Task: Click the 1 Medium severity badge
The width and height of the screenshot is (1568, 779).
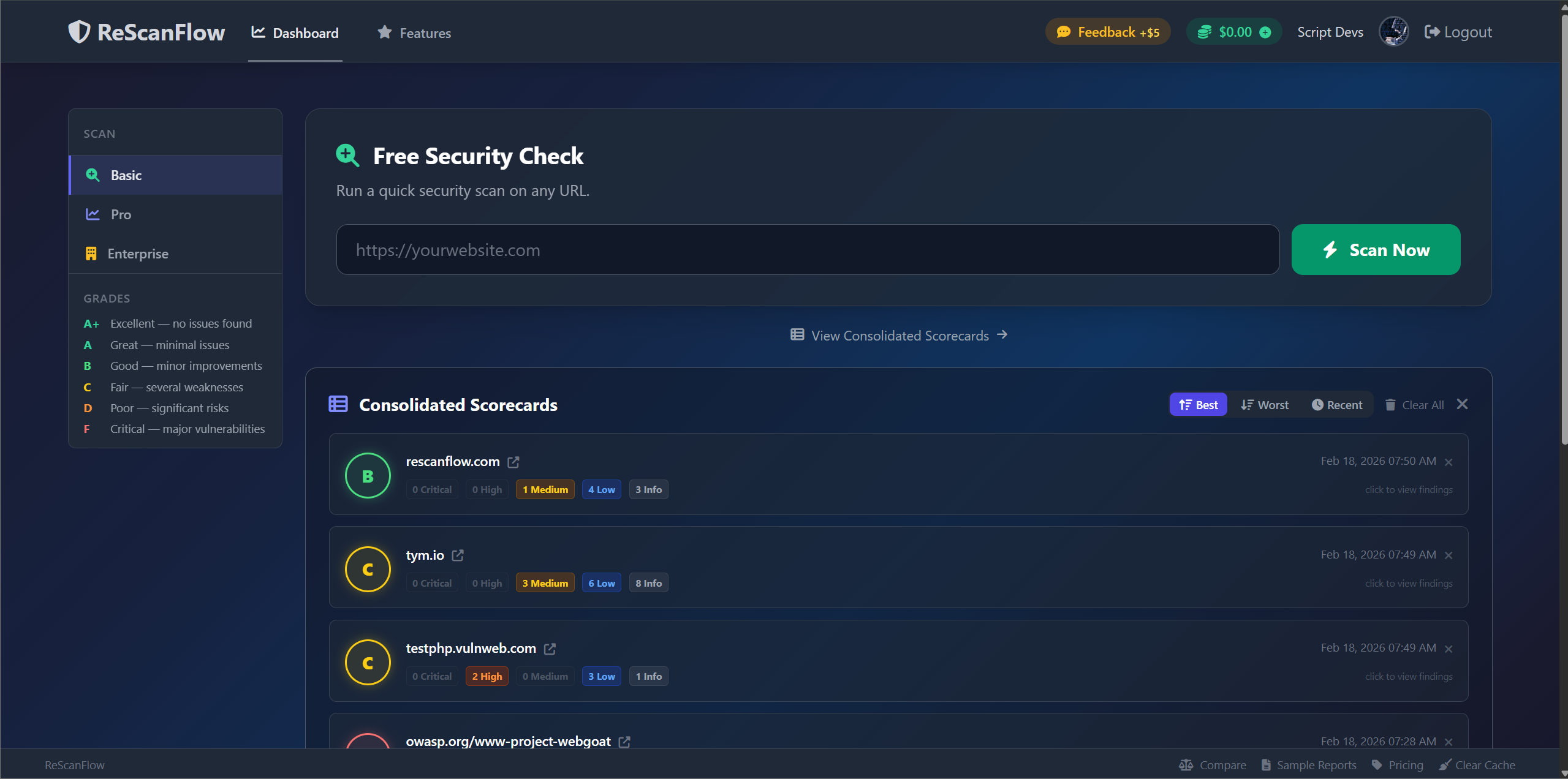Action: click(x=545, y=489)
